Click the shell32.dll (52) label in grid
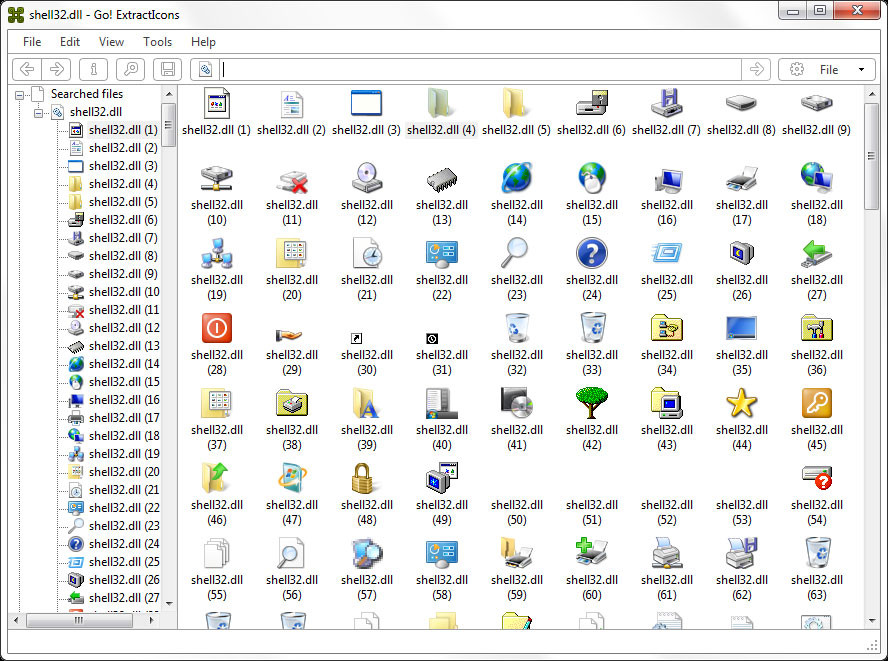 [667, 512]
